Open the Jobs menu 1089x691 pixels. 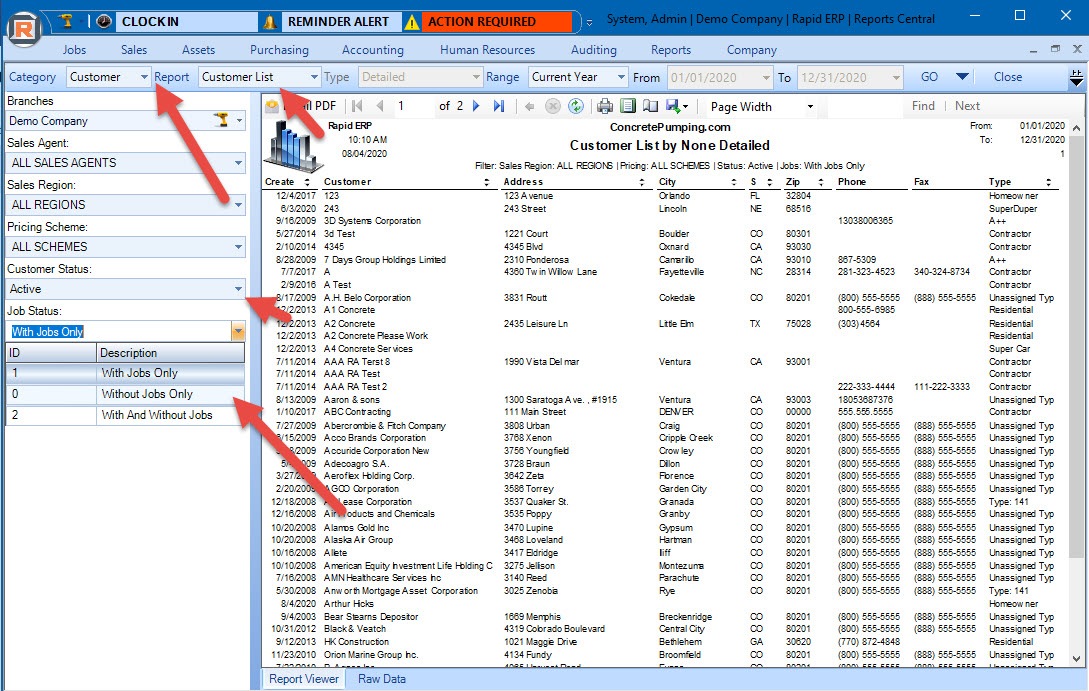(74, 50)
